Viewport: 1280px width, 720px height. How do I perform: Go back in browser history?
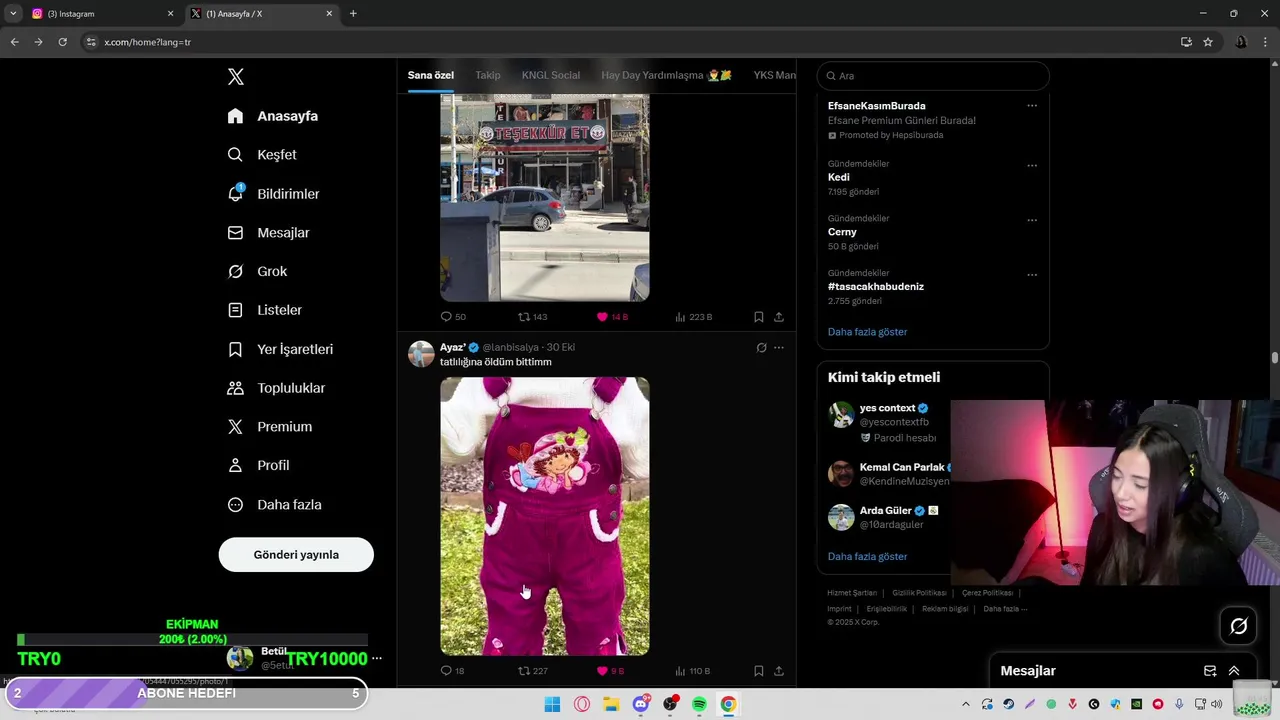(14, 42)
